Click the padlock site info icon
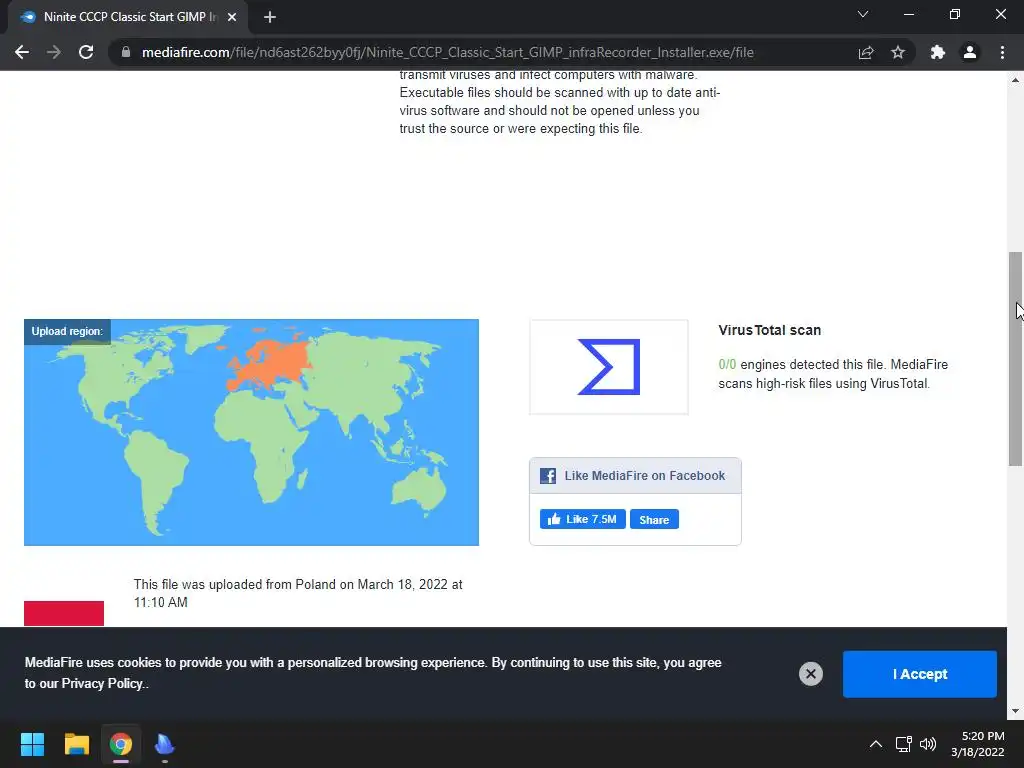 126,52
